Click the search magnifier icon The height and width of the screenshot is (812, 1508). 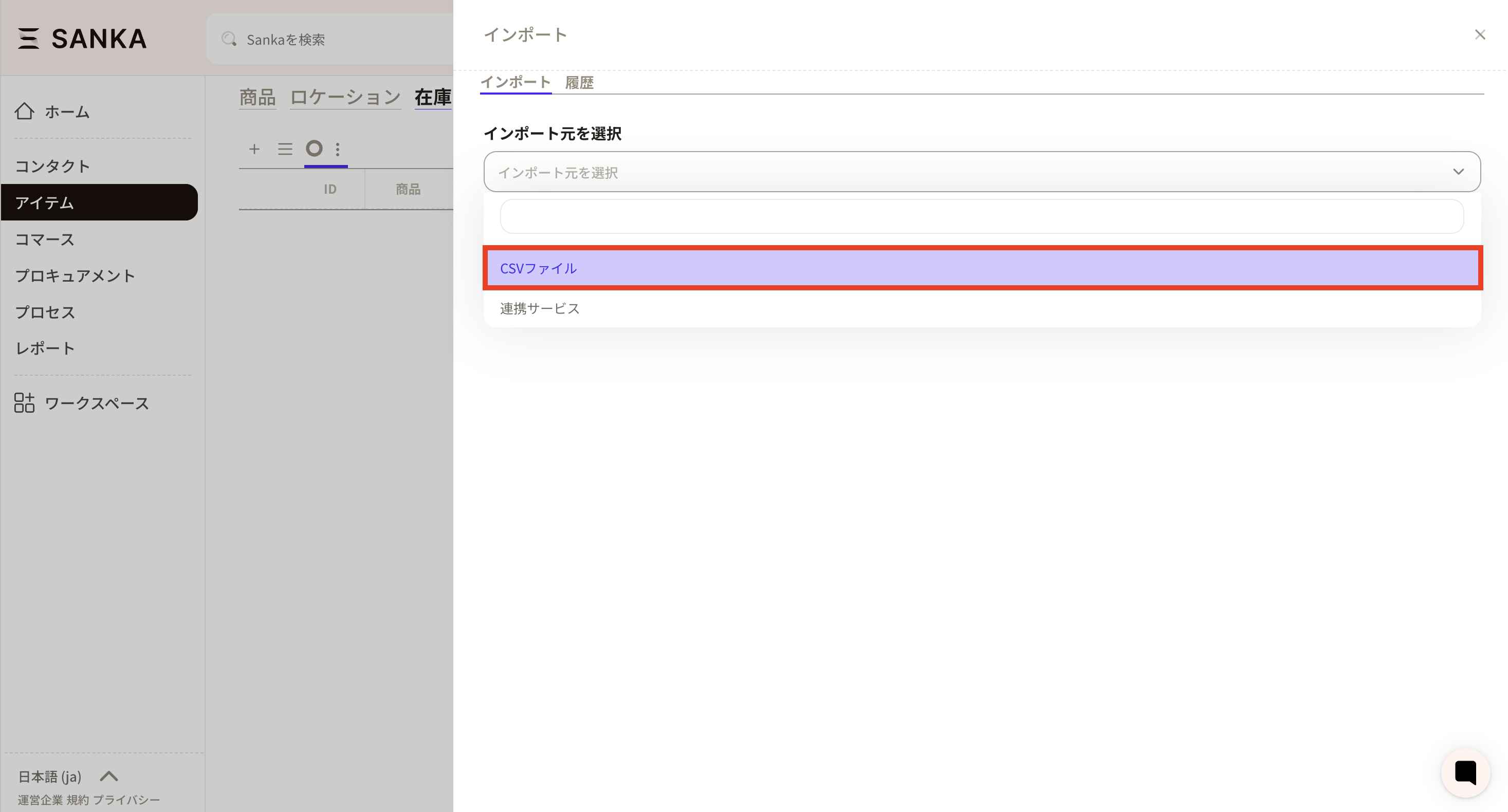pyautogui.click(x=229, y=39)
